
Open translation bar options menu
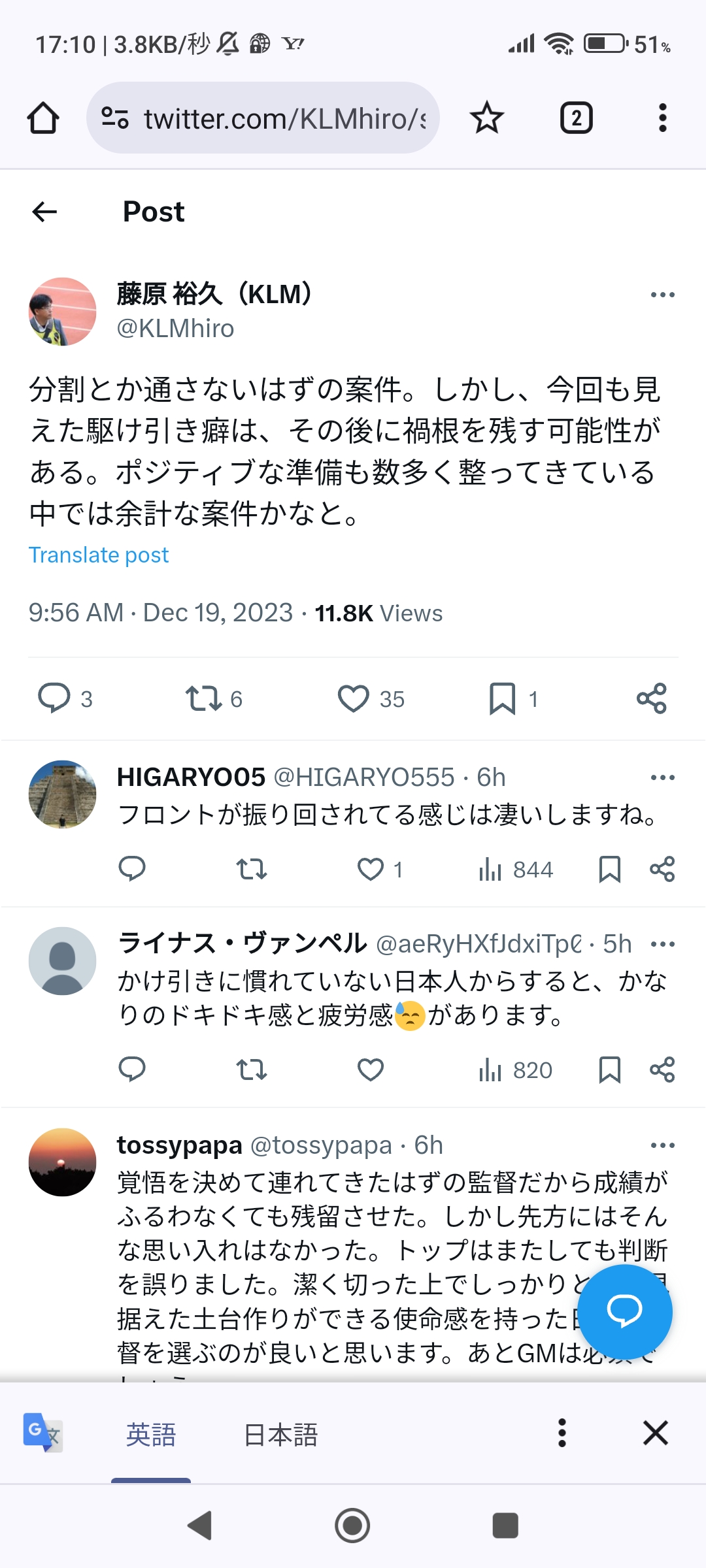click(x=562, y=1433)
